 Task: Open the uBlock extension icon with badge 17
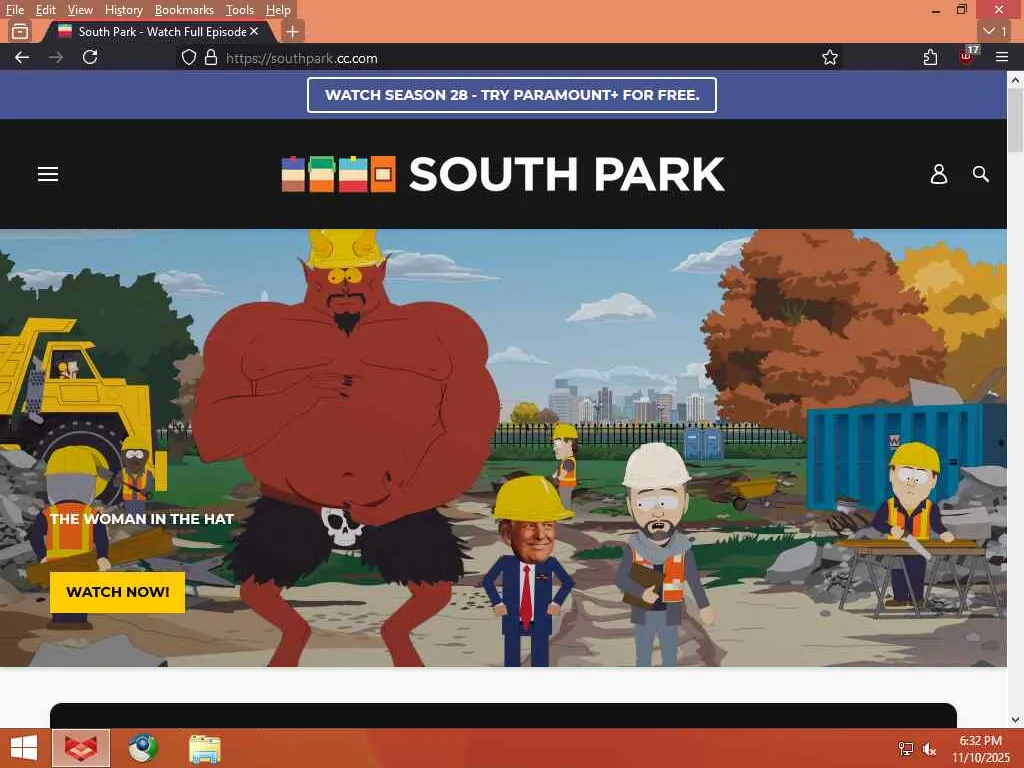[968, 56]
